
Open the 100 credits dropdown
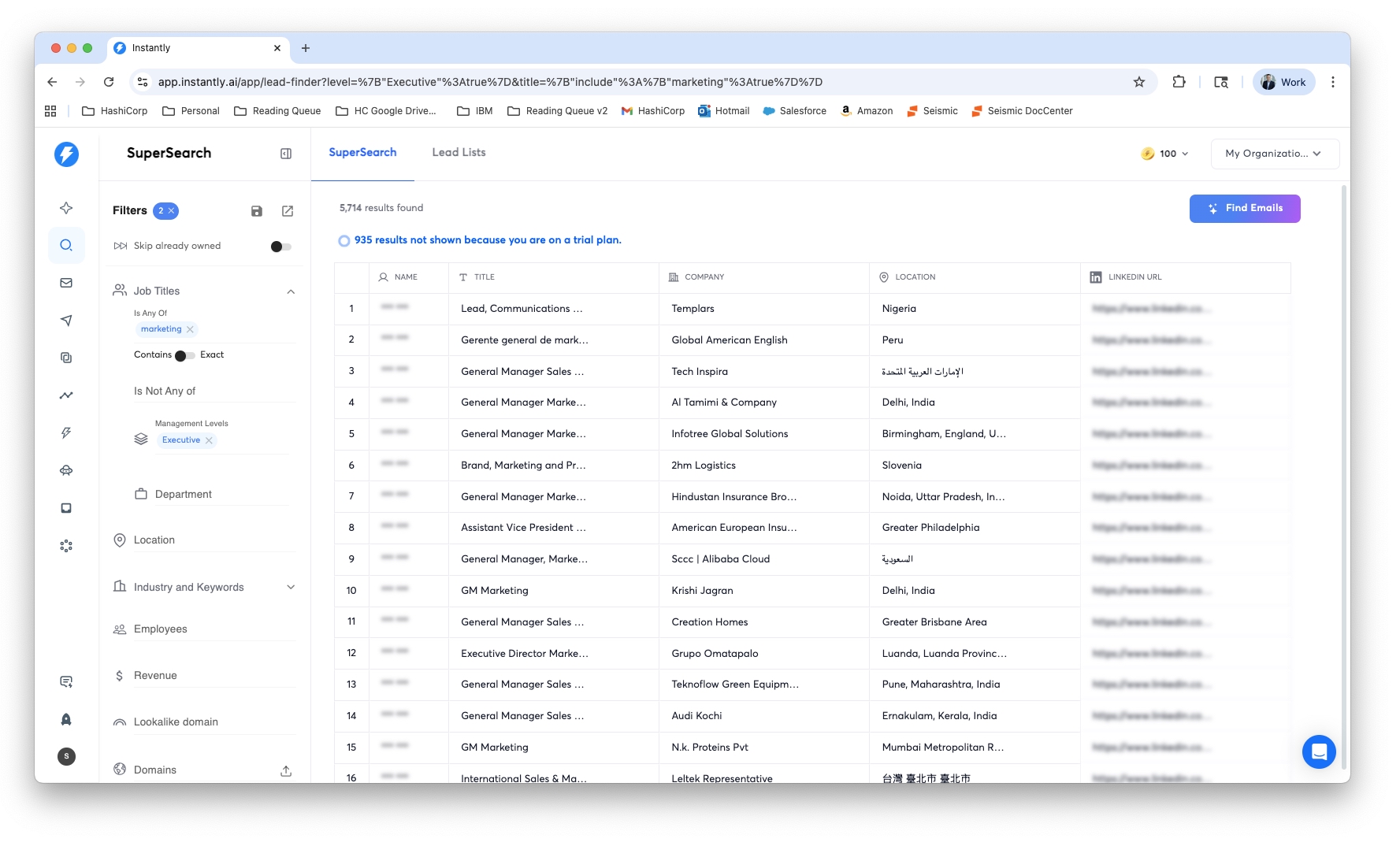[x=1166, y=154]
